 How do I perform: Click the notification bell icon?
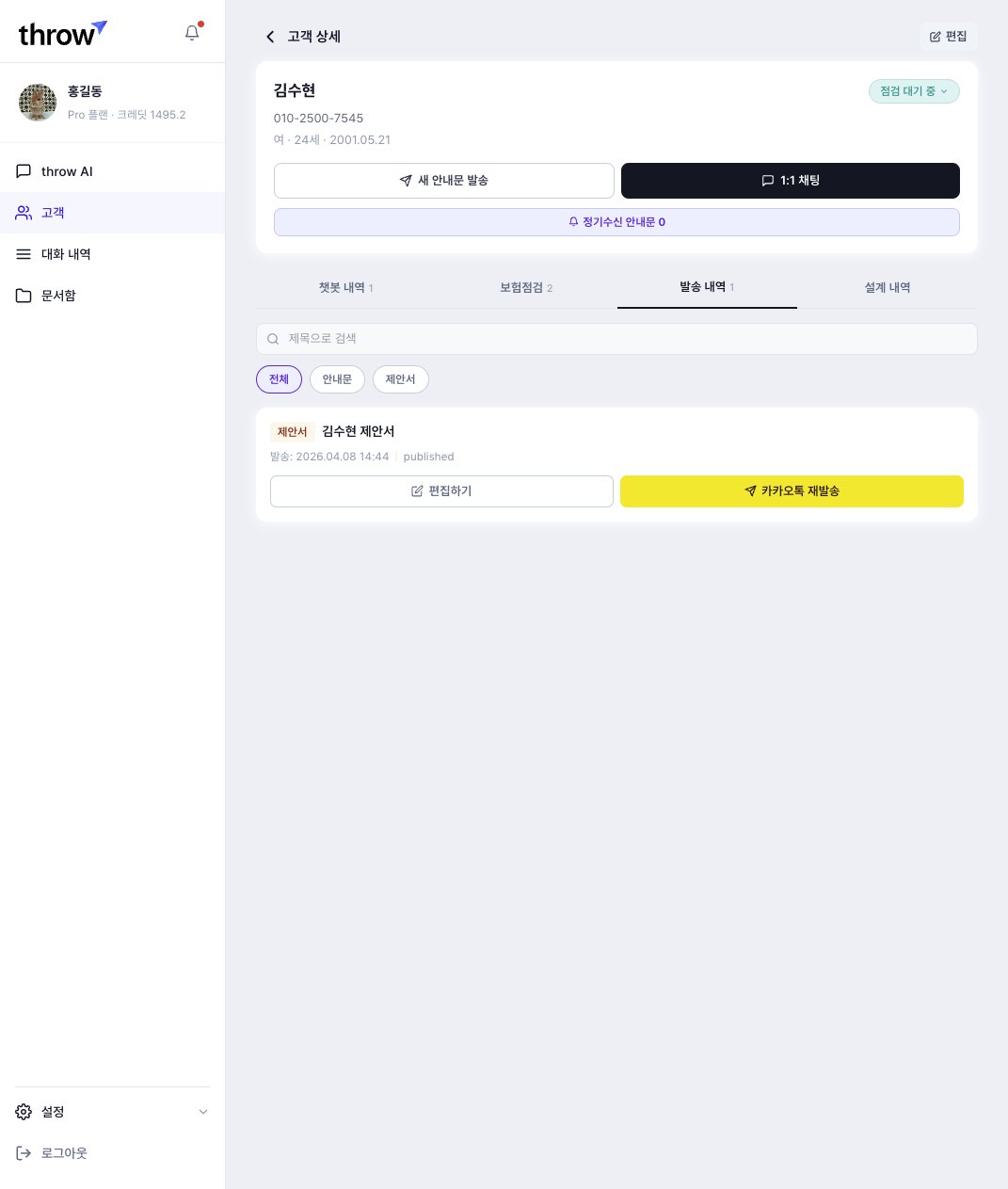[x=192, y=33]
